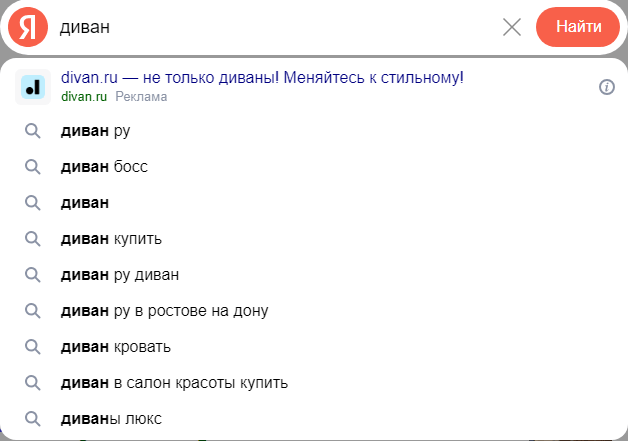628x441 pixels.
Task: Click the green divan.ru URL
Action: tap(83, 97)
